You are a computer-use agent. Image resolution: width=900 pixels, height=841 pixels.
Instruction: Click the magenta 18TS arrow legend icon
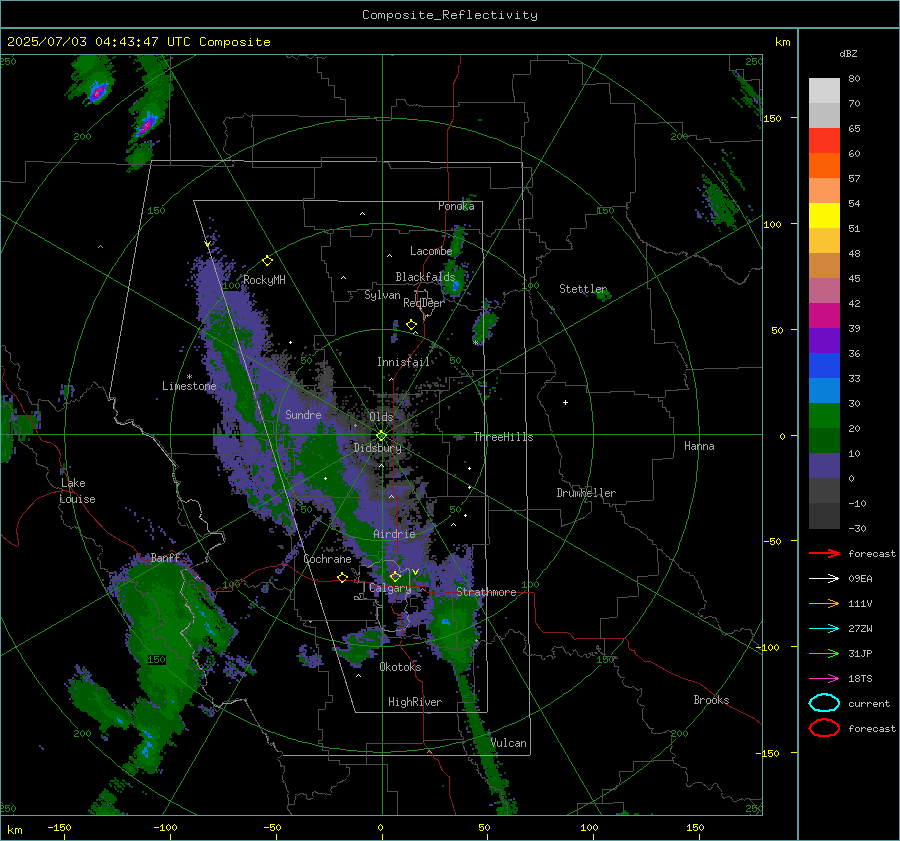point(824,679)
